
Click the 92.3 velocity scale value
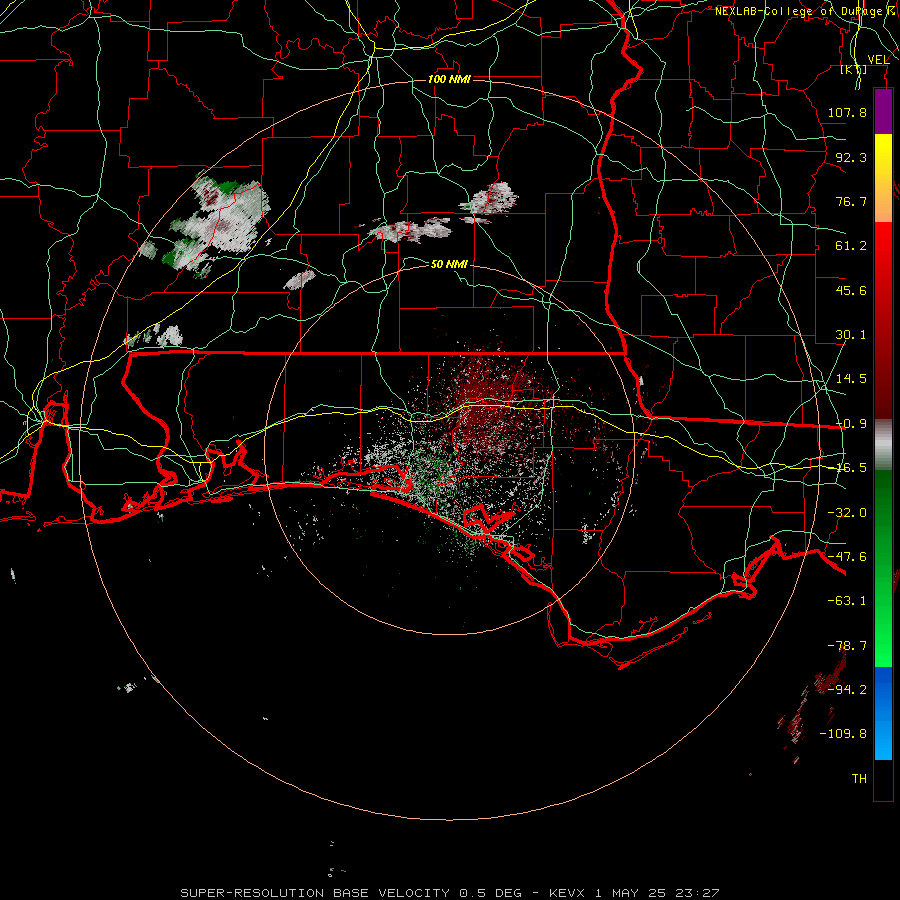(851, 157)
